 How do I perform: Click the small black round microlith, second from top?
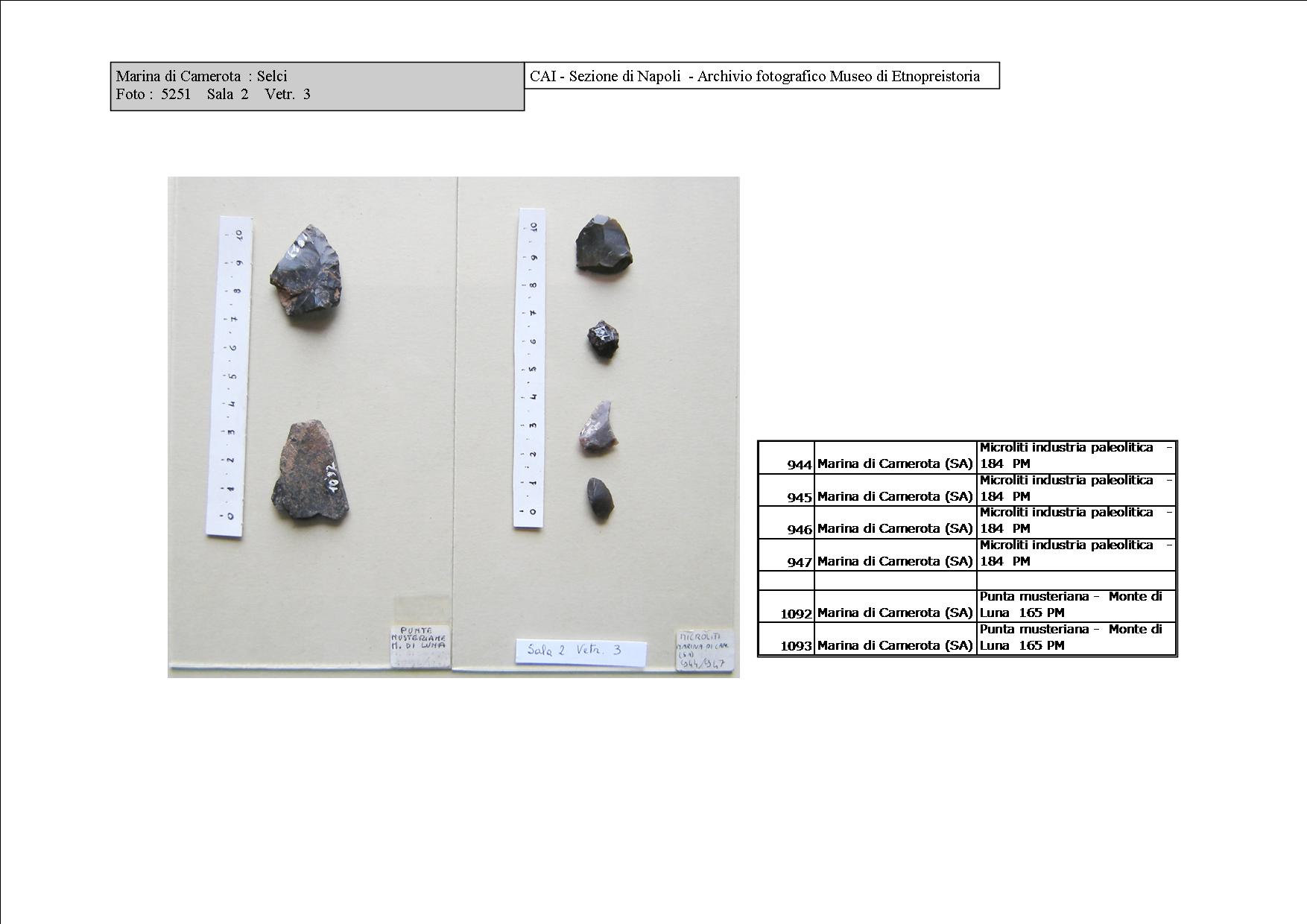[x=603, y=340]
